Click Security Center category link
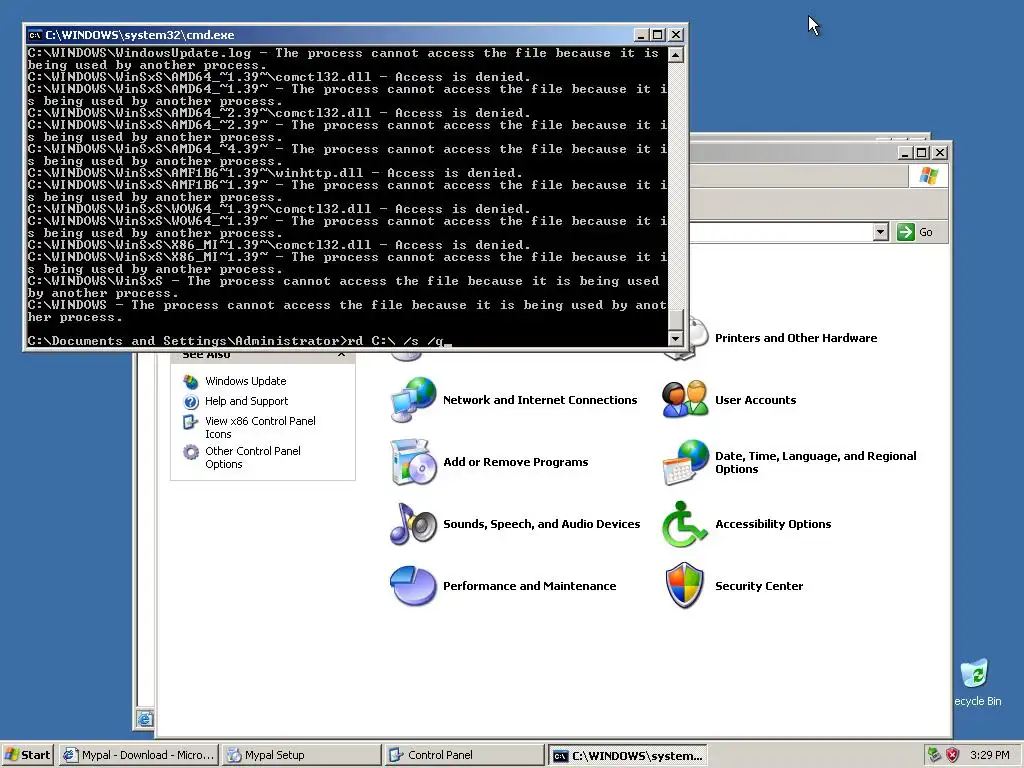Screen dimensions: 1024x768 tap(759, 586)
